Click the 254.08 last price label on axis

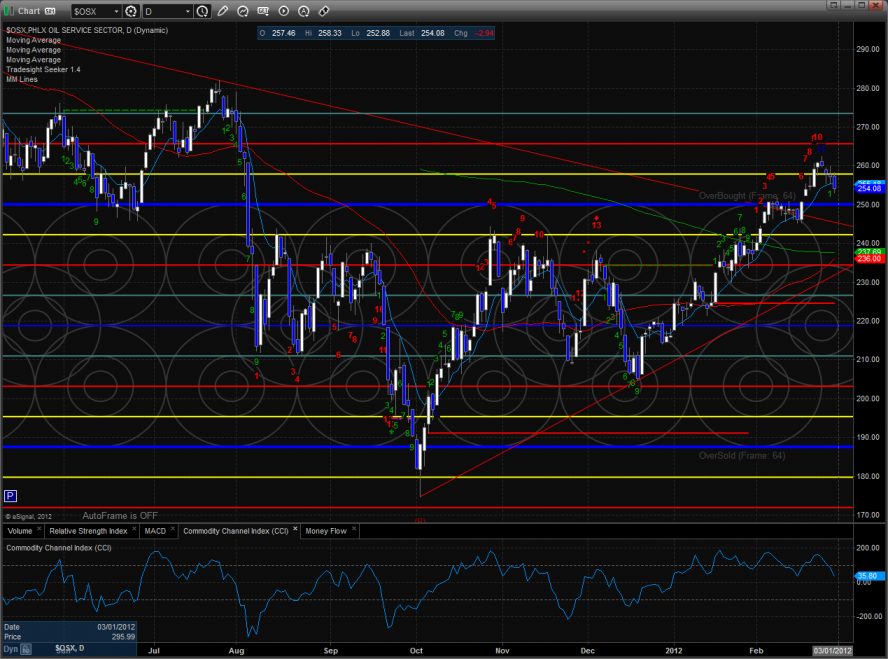868,188
